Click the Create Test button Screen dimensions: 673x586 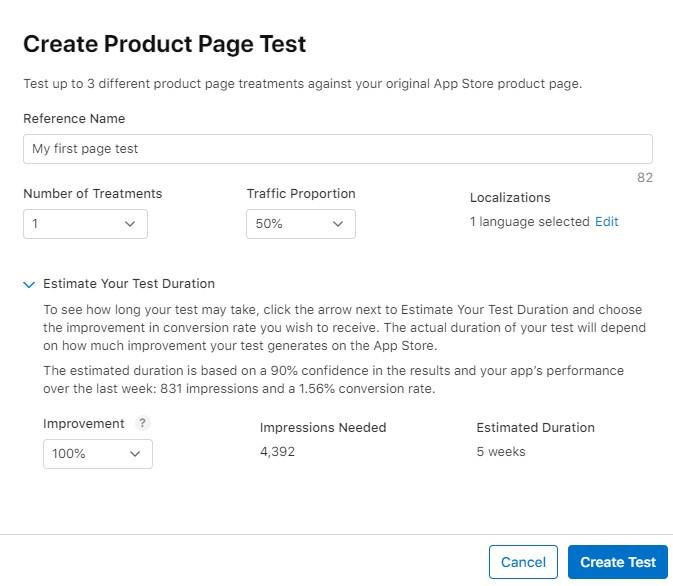pyautogui.click(x=618, y=562)
